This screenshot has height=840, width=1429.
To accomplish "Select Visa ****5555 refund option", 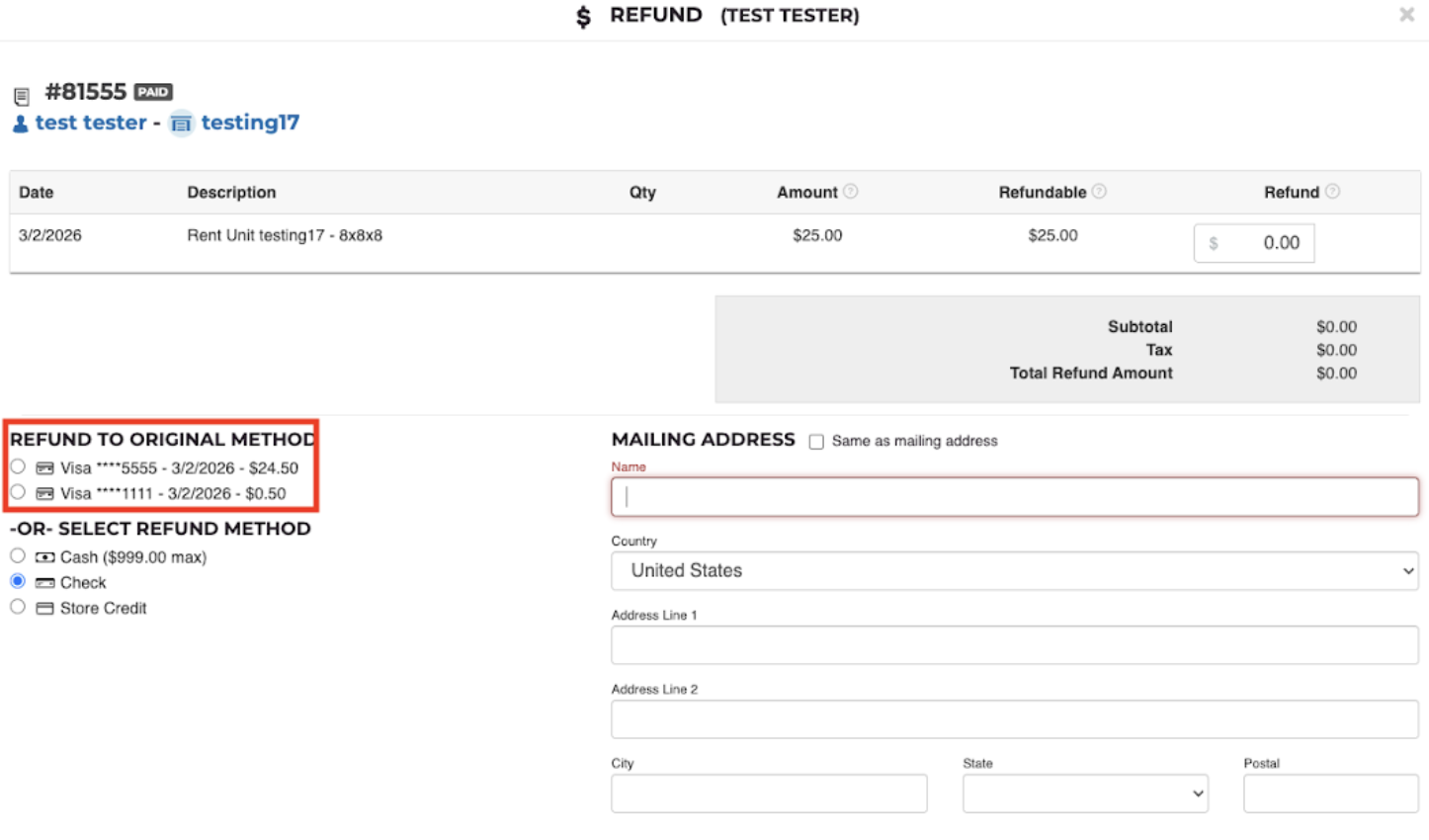I will pyautogui.click(x=18, y=466).
